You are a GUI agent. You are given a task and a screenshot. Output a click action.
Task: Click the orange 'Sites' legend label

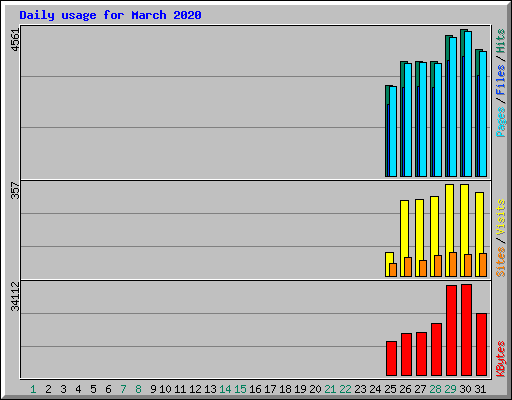click(x=500, y=262)
